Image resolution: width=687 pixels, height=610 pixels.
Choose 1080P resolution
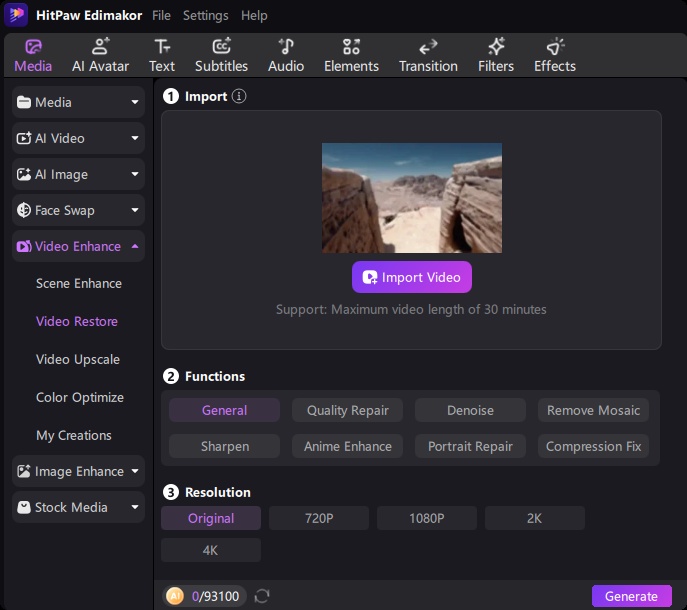(427, 518)
